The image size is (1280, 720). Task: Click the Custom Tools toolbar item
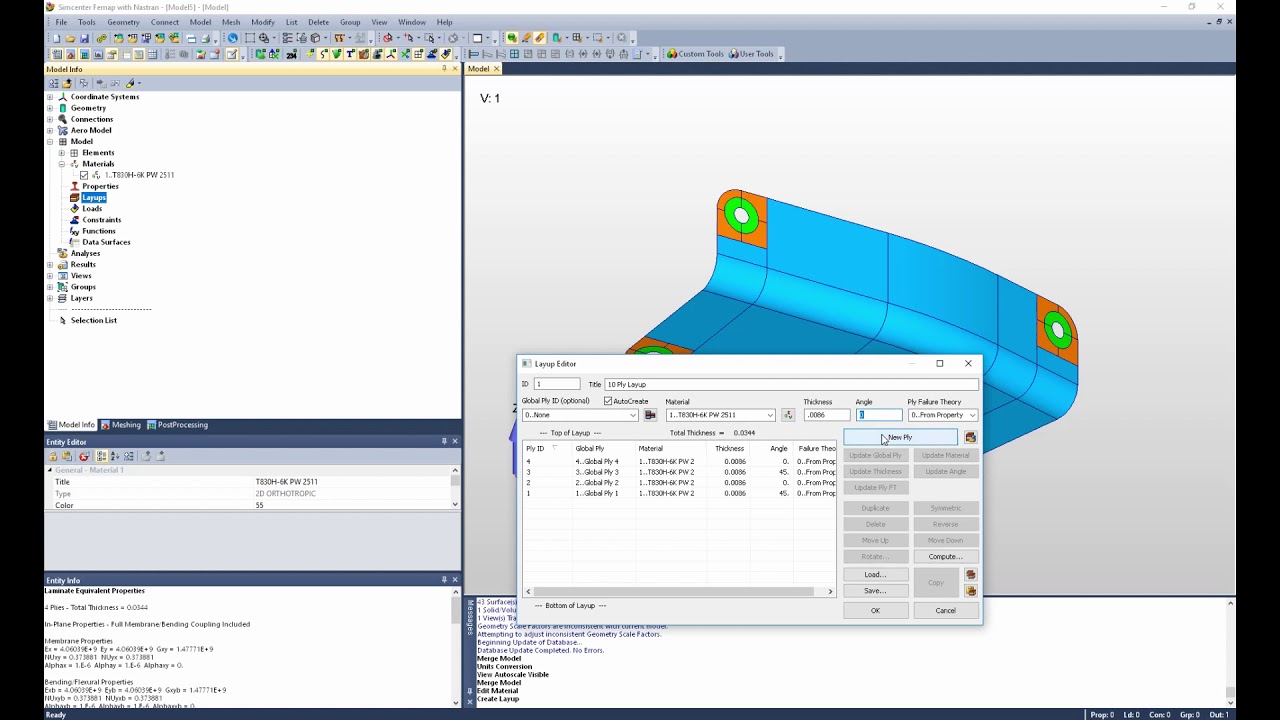coord(695,54)
